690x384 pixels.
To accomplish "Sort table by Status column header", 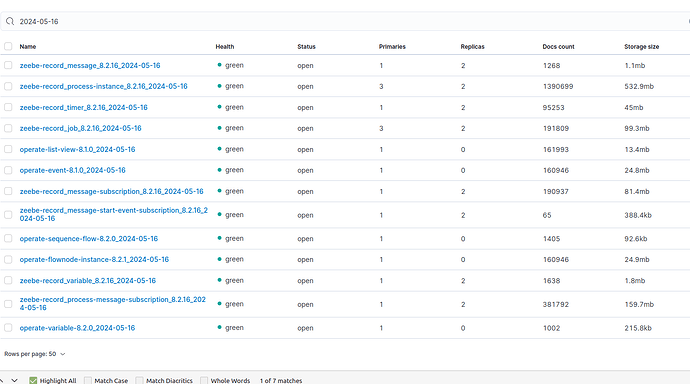I will [306, 47].
